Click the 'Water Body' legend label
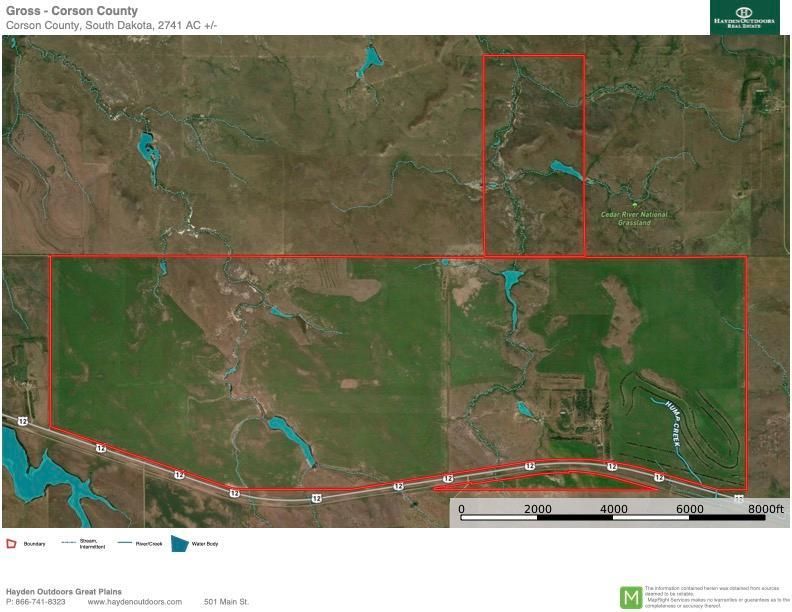792x612 pixels. click(205, 544)
